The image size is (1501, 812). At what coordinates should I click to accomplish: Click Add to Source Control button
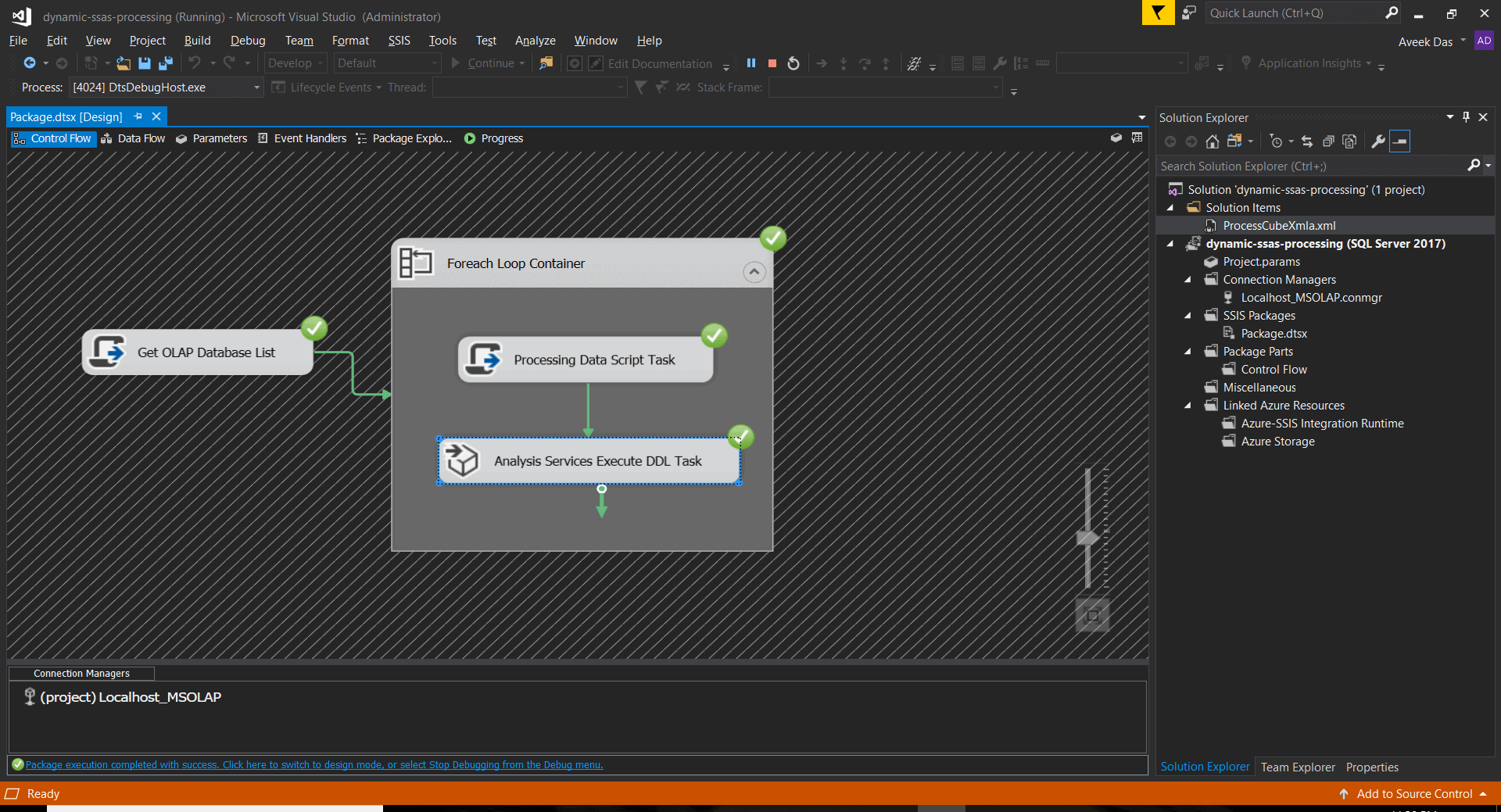click(1413, 794)
